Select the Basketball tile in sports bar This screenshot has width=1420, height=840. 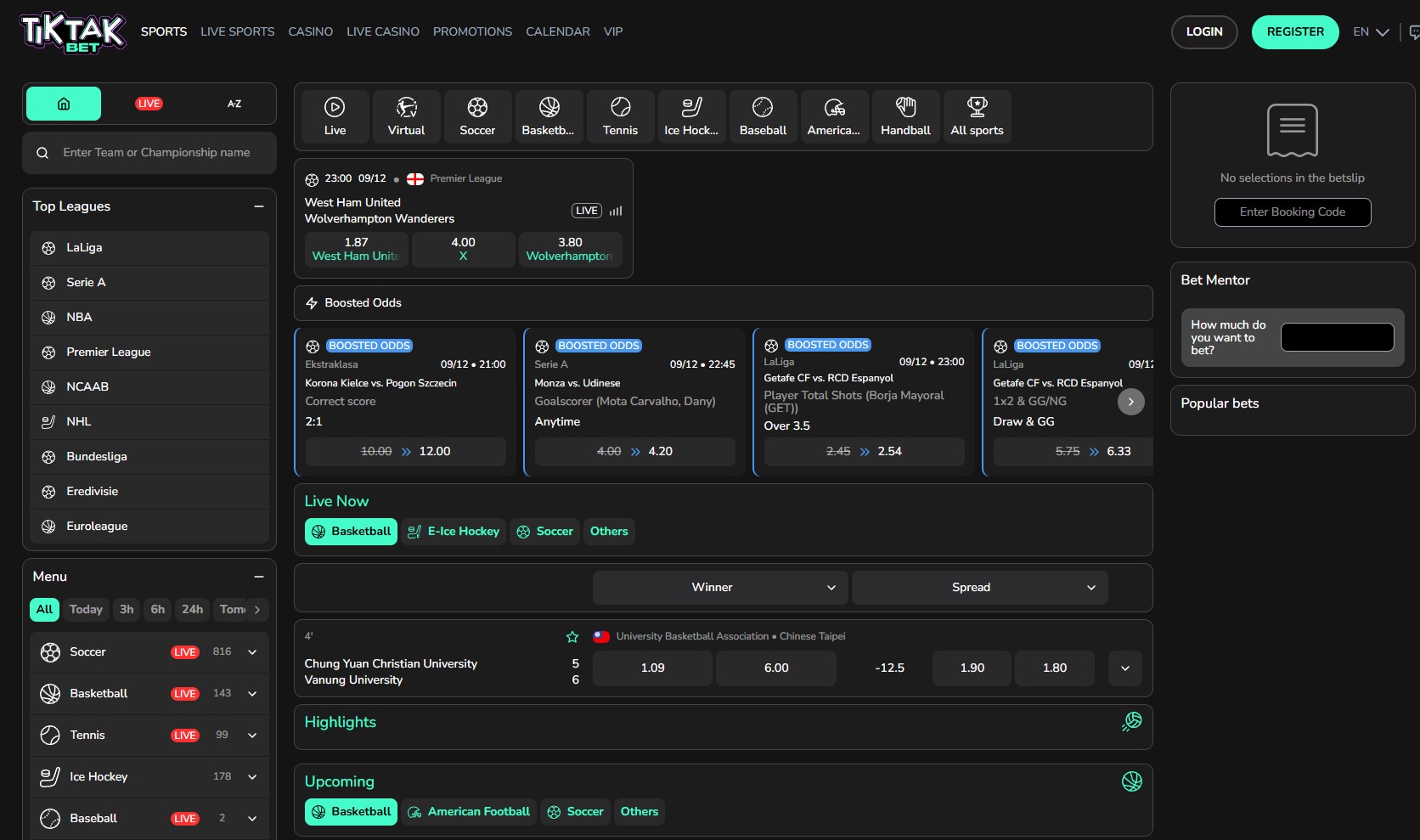(x=549, y=116)
